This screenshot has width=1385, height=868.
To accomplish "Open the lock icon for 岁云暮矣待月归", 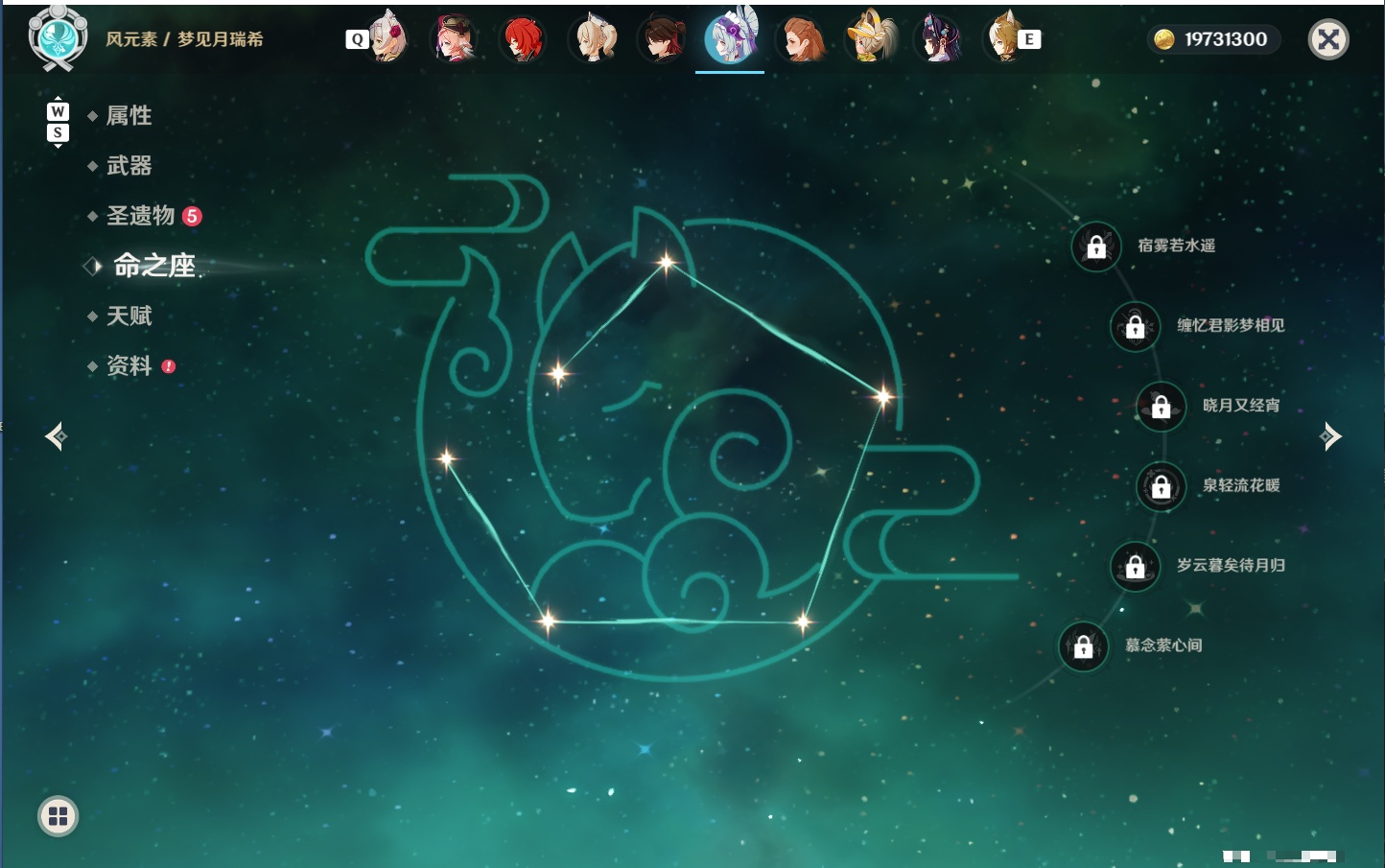I will [1136, 566].
